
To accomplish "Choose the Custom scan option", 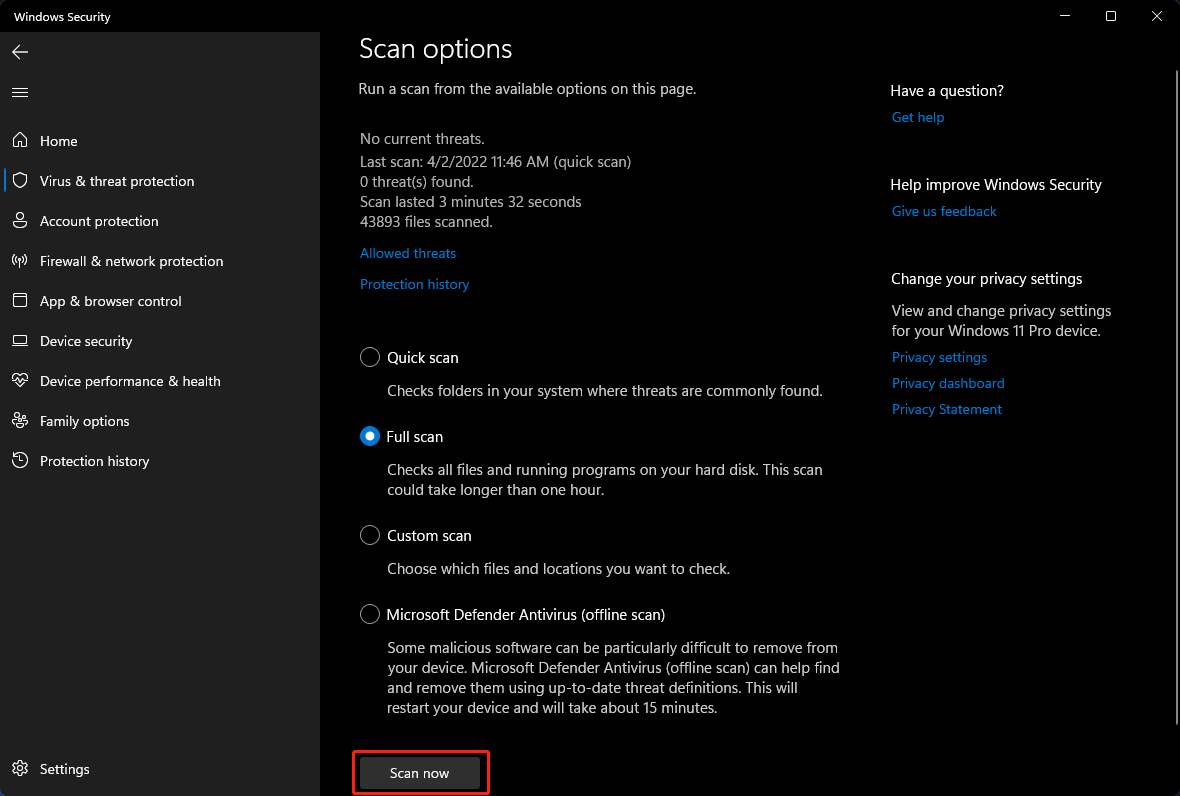I will click(x=369, y=535).
